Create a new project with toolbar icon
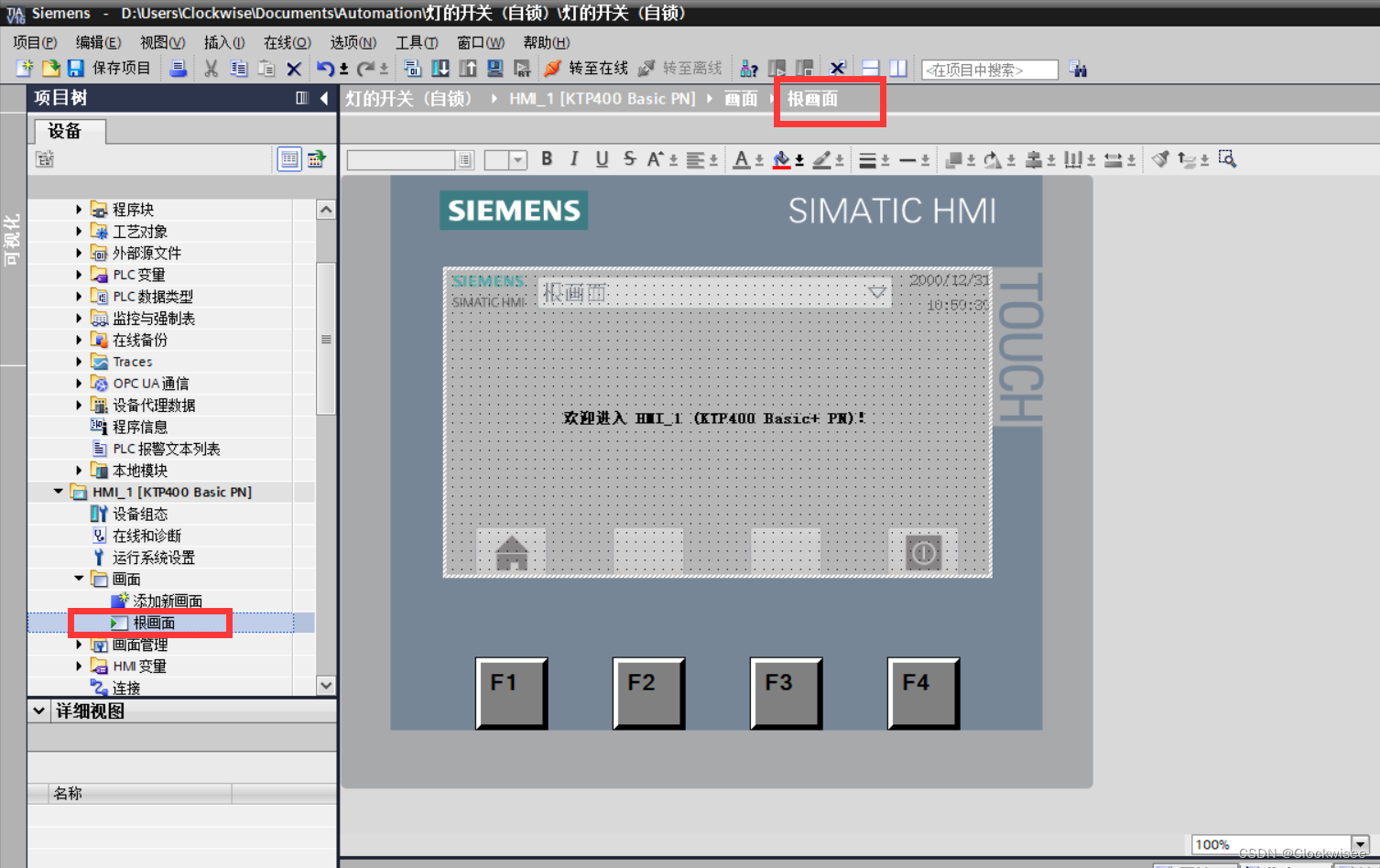The height and width of the screenshot is (868, 1380). pos(25,69)
